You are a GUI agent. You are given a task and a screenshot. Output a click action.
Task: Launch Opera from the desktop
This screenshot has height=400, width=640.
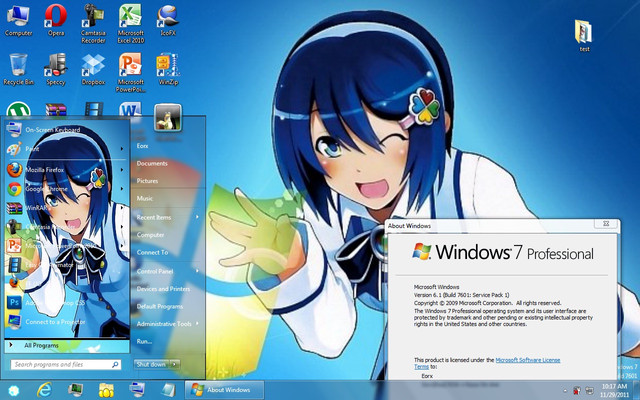(x=56, y=20)
